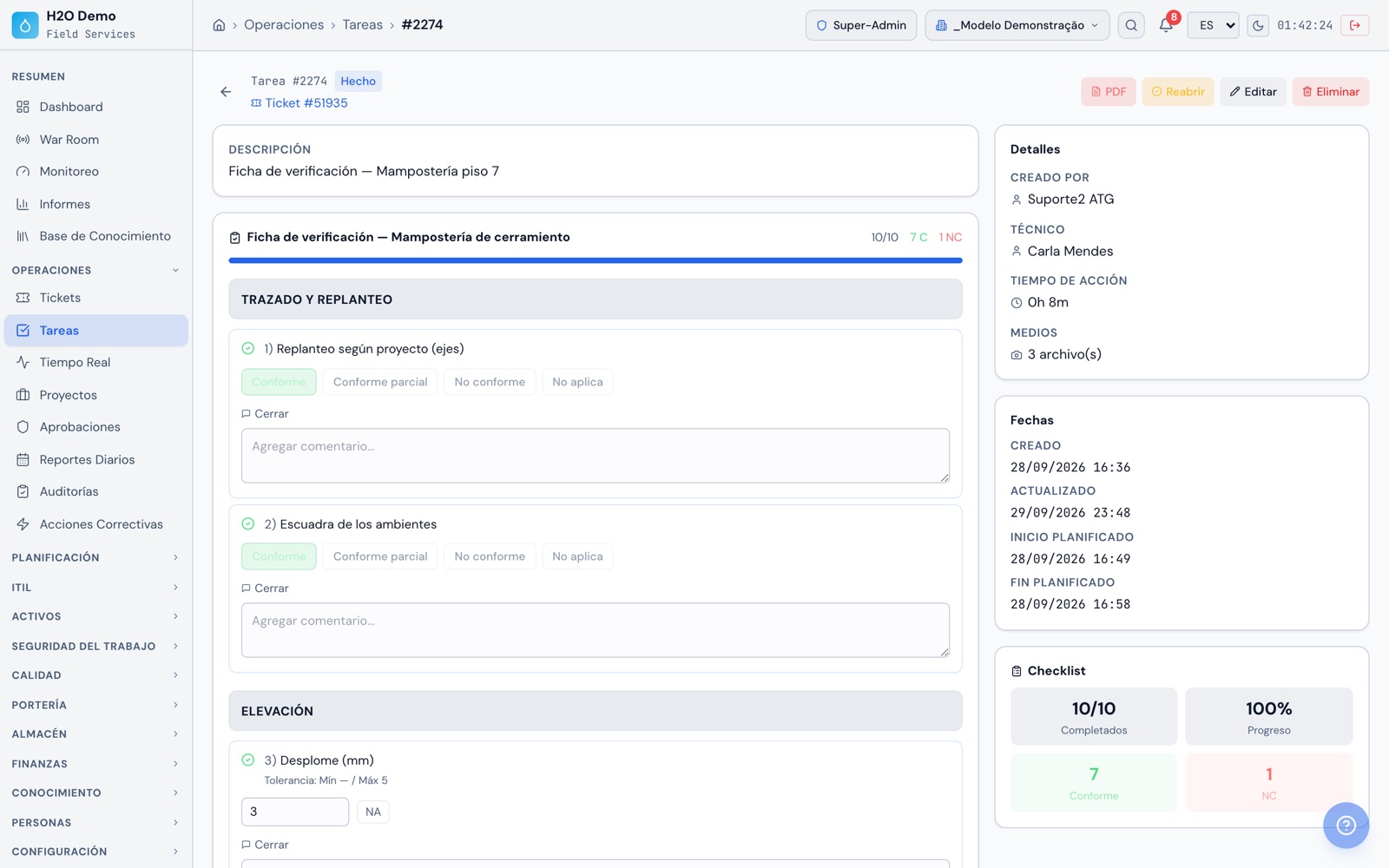Open the ES language selector
The width and height of the screenshot is (1389, 868).
pyautogui.click(x=1214, y=25)
